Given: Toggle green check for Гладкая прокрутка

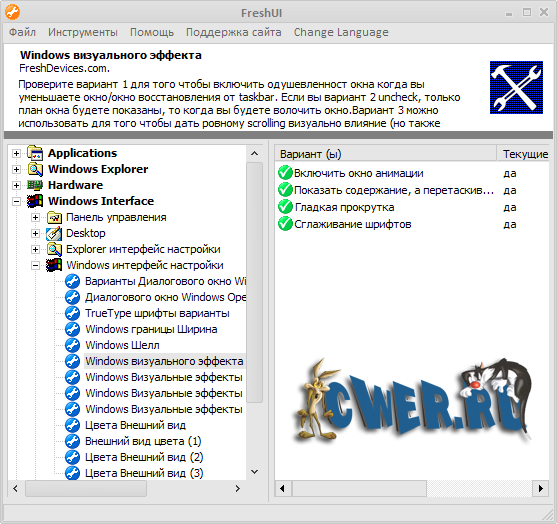Looking at the screenshot, I should pyautogui.click(x=285, y=207).
